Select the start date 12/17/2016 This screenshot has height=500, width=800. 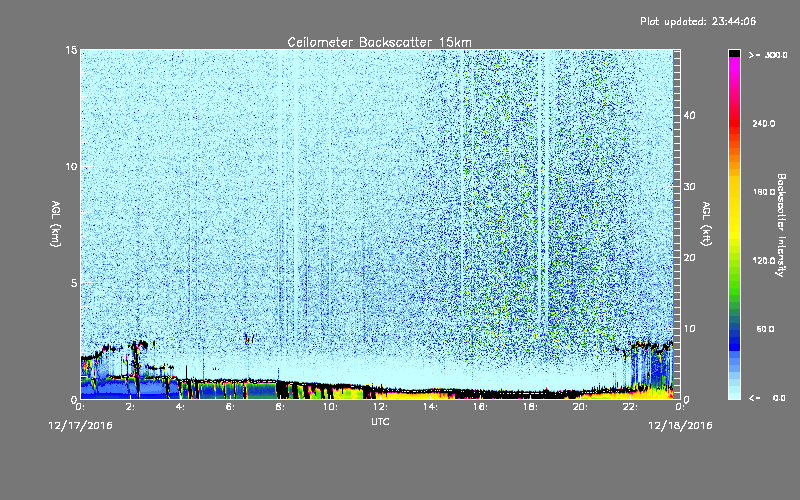click(80, 426)
